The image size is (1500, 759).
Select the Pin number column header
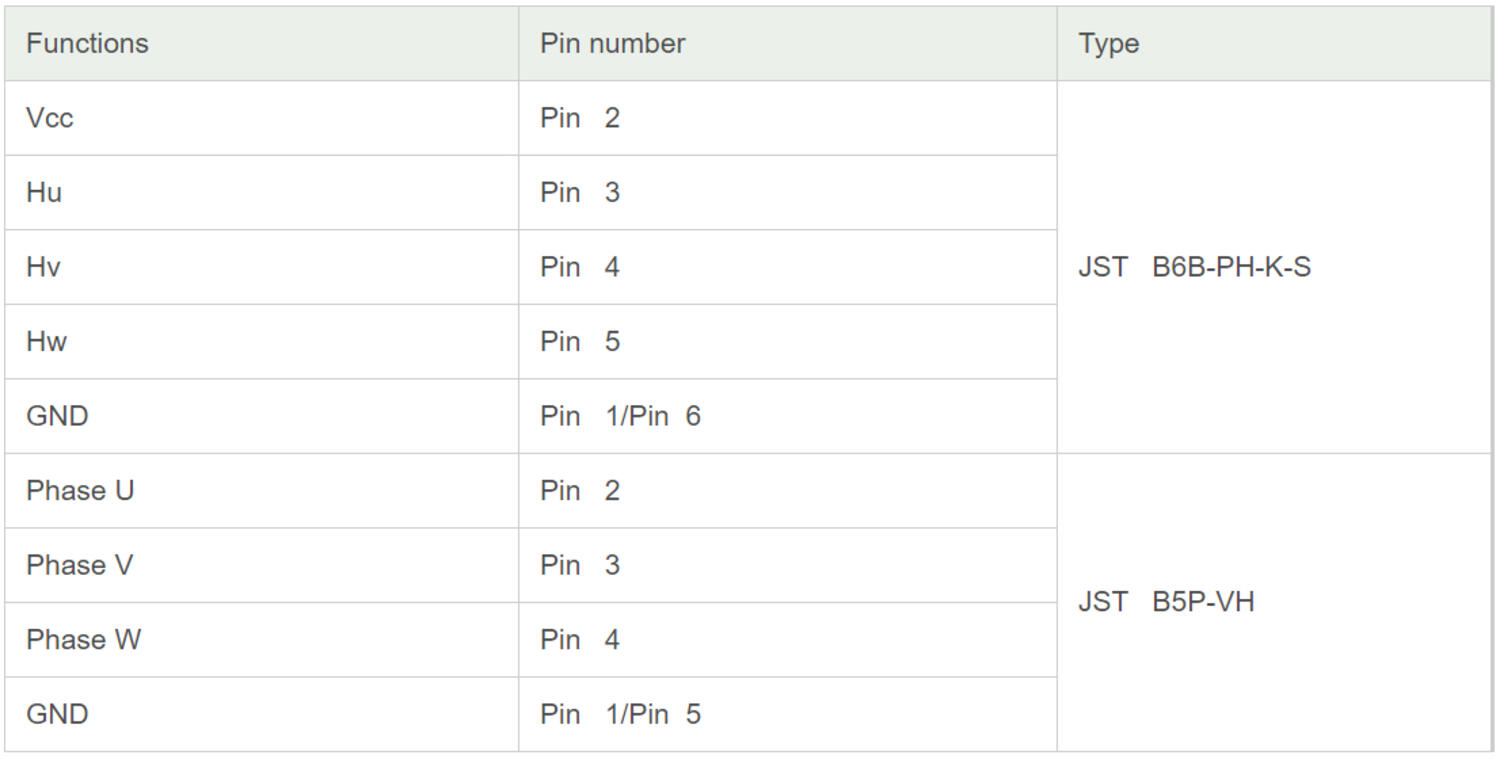pyautogui.click(x=612, y=43)
